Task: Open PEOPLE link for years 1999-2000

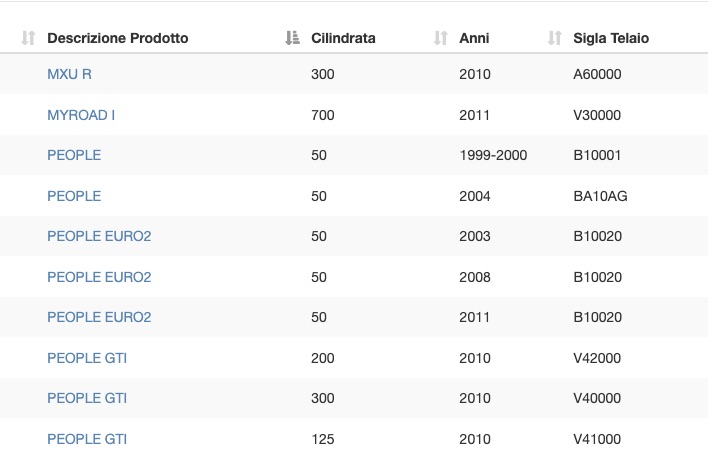Action: [x=74, y=155]
